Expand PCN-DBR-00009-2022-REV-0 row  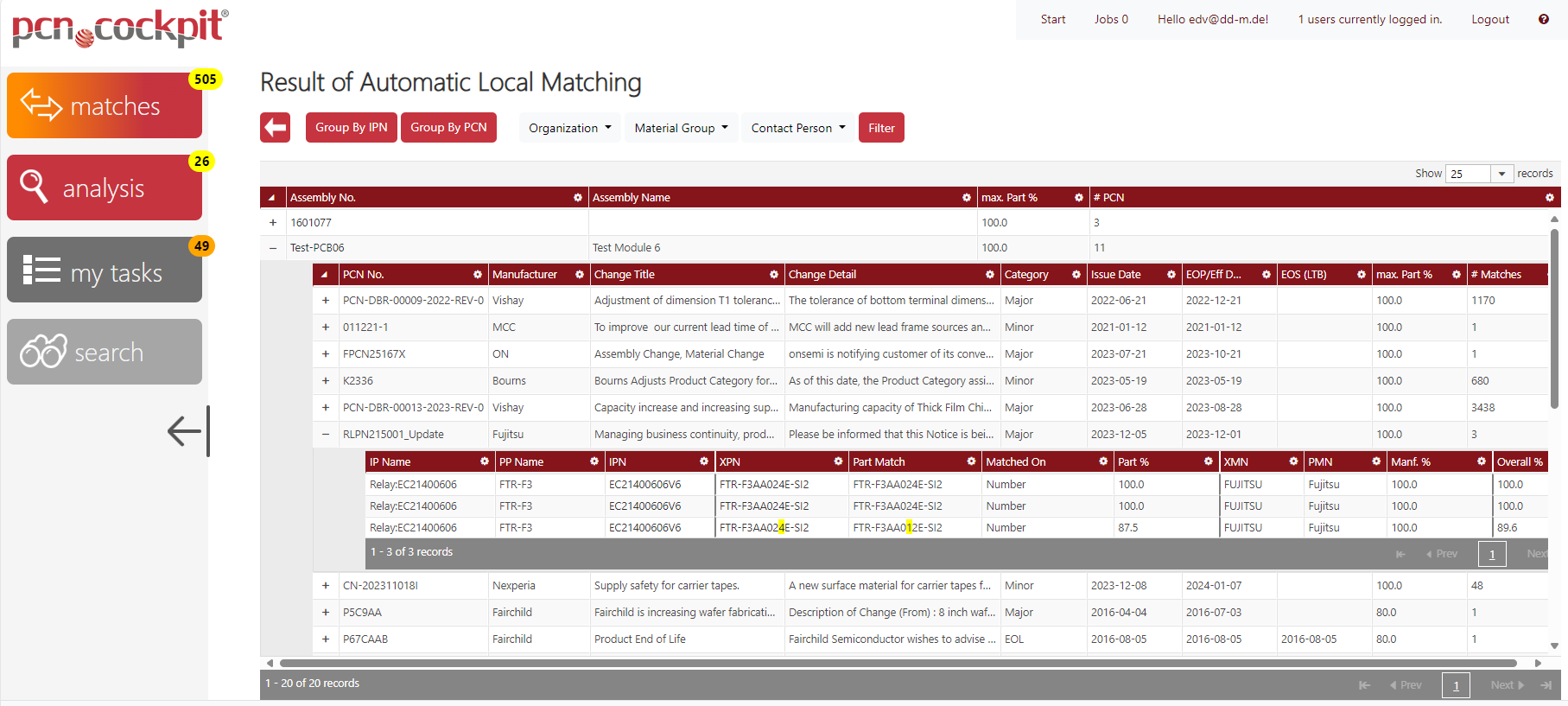326,301
